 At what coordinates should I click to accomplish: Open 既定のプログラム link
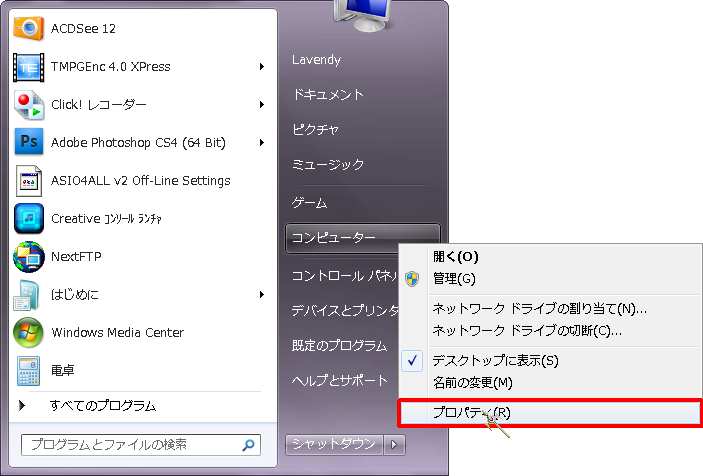(339, 346)
